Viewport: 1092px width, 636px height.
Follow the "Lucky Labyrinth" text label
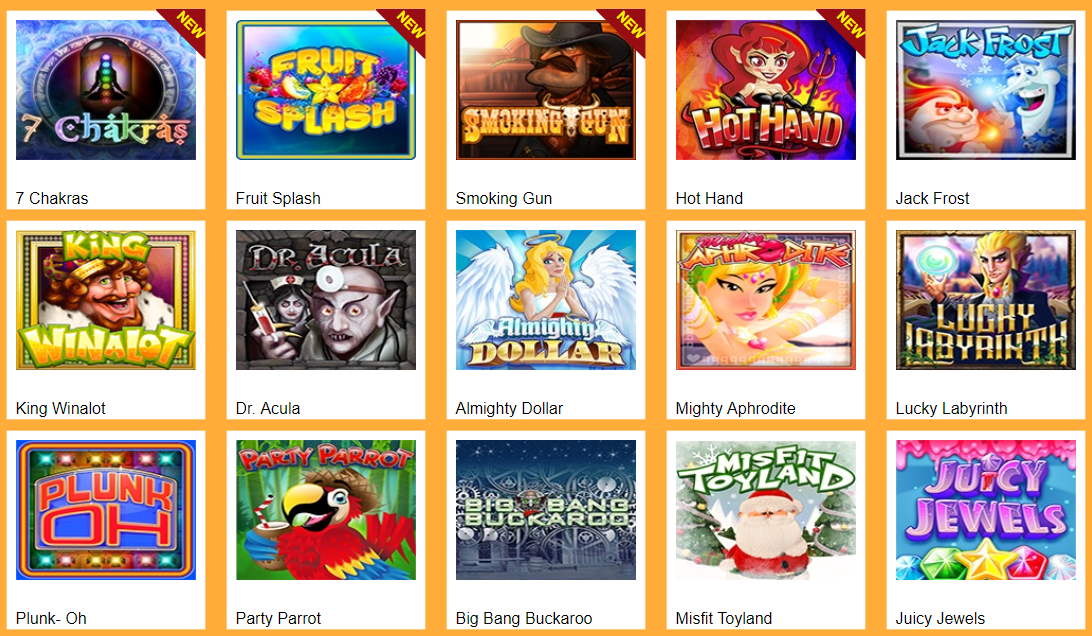(951, 408)
